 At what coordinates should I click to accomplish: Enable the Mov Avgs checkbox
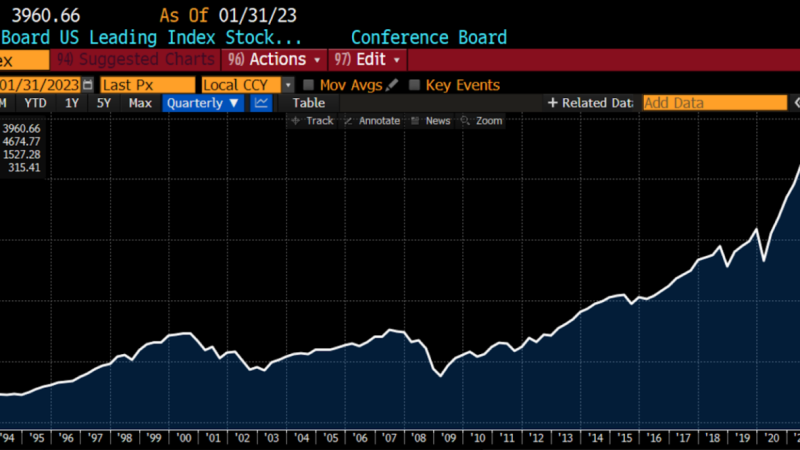[309, 85]
